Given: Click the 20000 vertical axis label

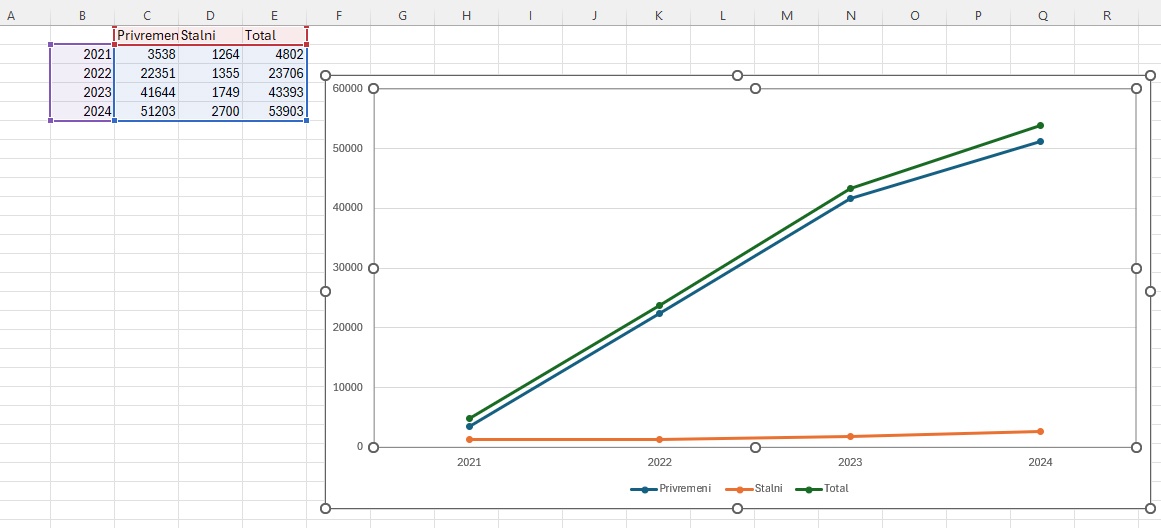Looking at the screenshot, I should point(348,327).
